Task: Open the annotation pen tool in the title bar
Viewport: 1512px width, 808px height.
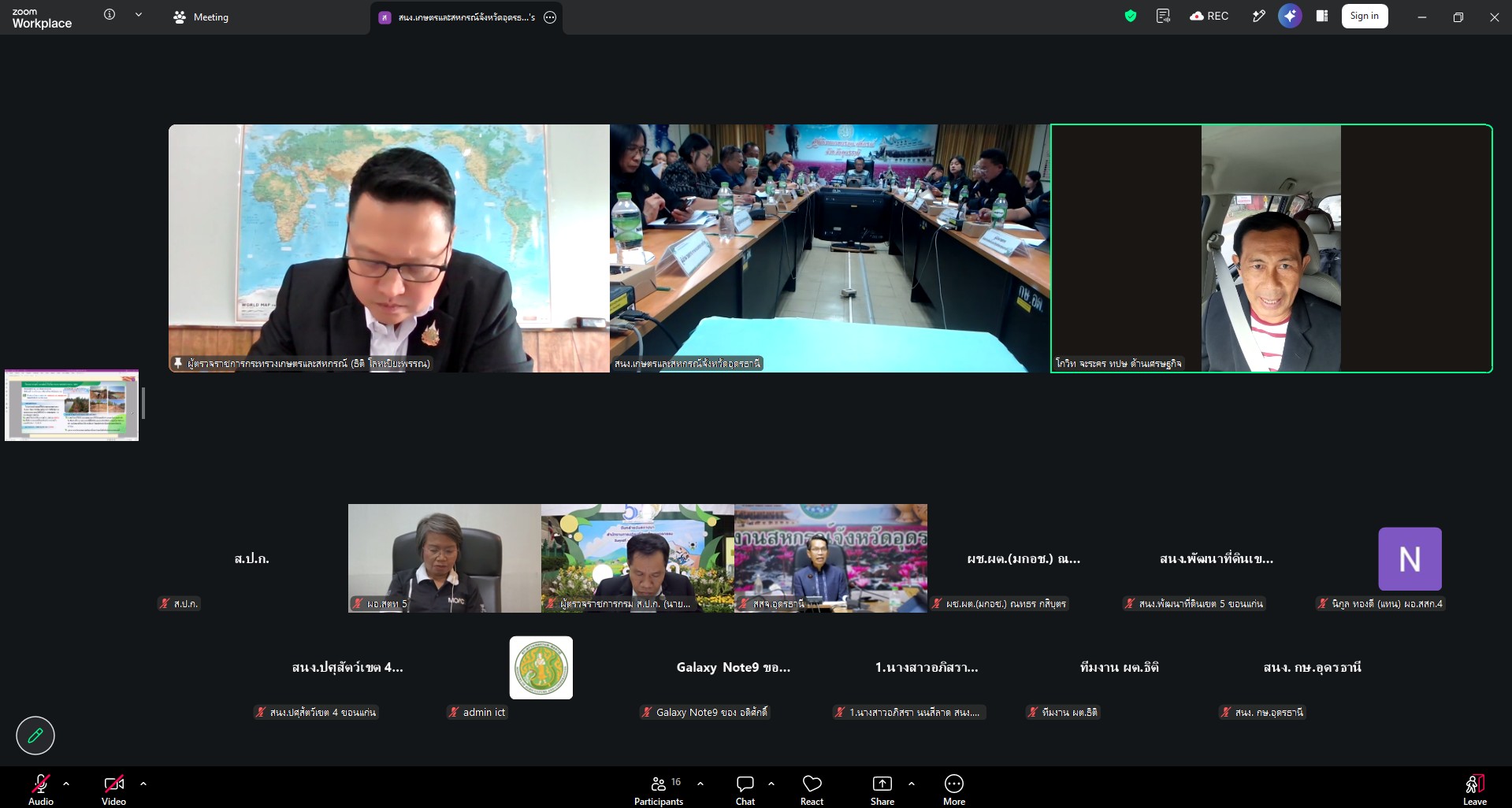Action: point(1258,16)
